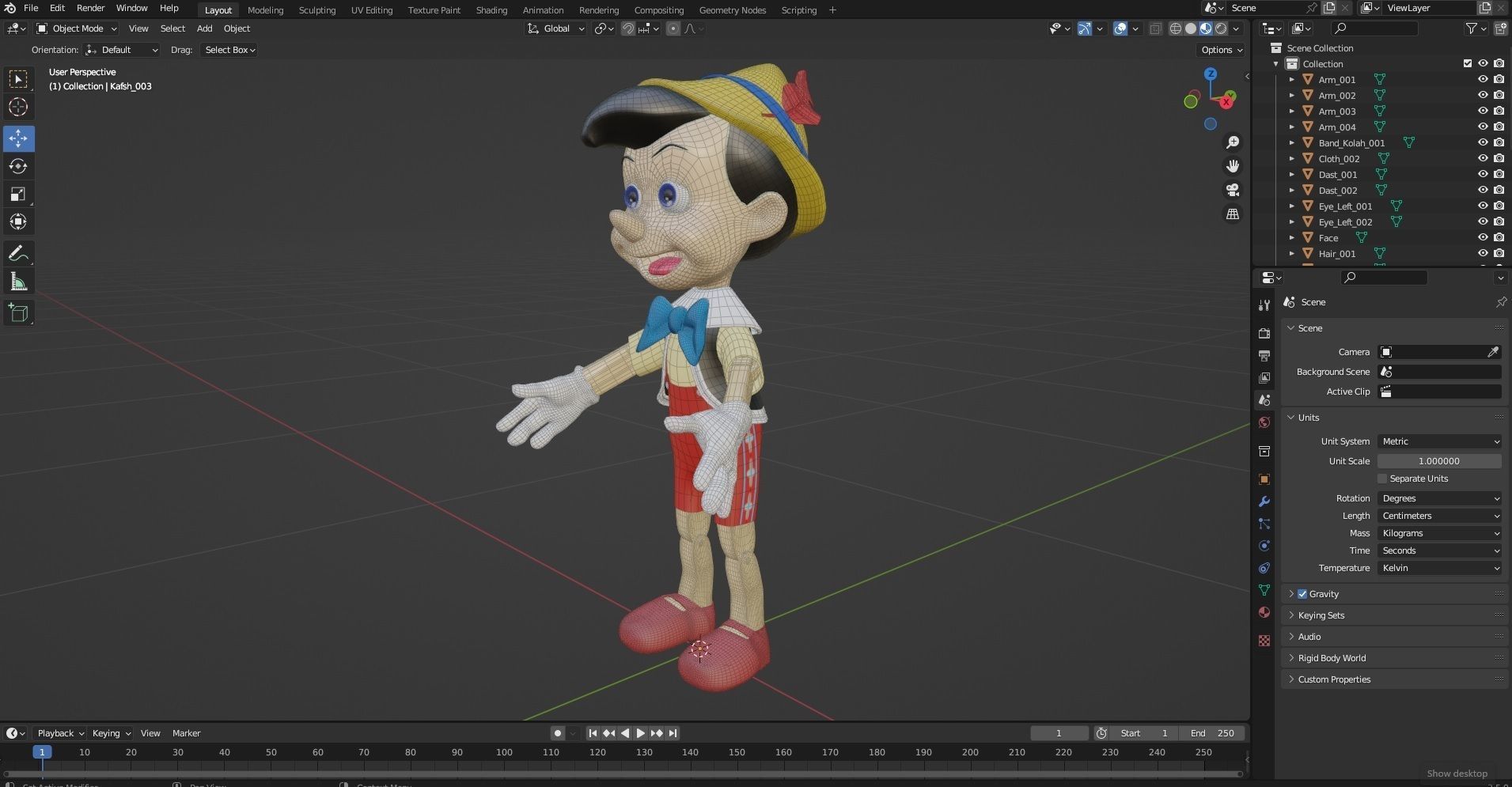Select the Scale tool
Image resolution: width=1512 pixels, height=787 pixels.
coord(18,194)
